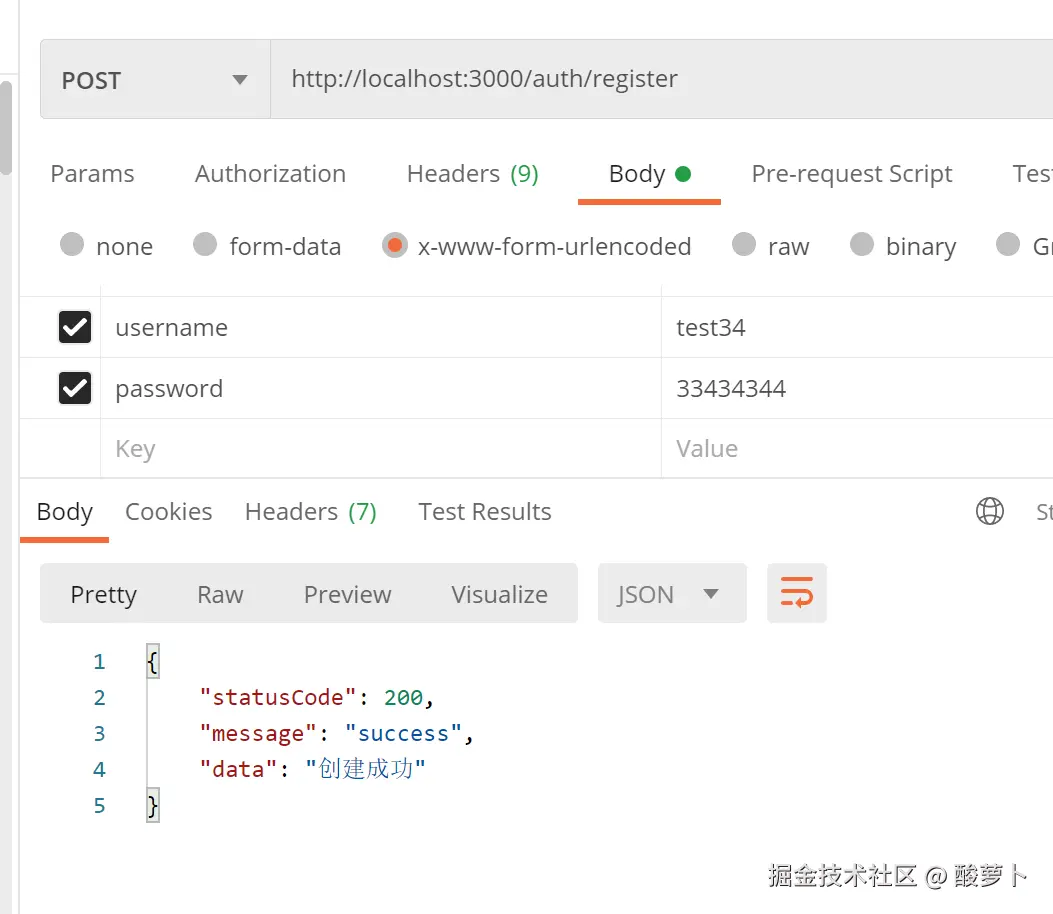Switch to Raw response view
The width and height of the screenshot is (1053, 914).
pos(220,594)
